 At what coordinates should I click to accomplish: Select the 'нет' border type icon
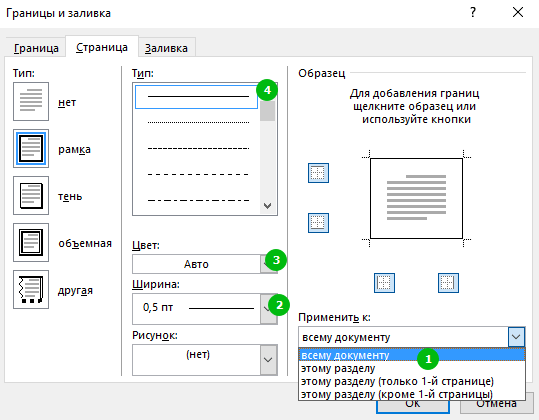pos(31,101)
